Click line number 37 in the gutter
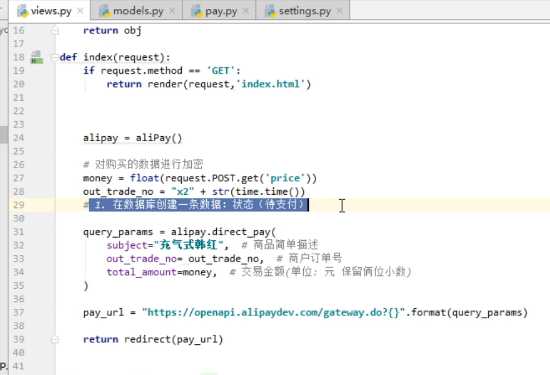Image resolution: width=550 pixels, height=375 pixels. pos(18,313)
